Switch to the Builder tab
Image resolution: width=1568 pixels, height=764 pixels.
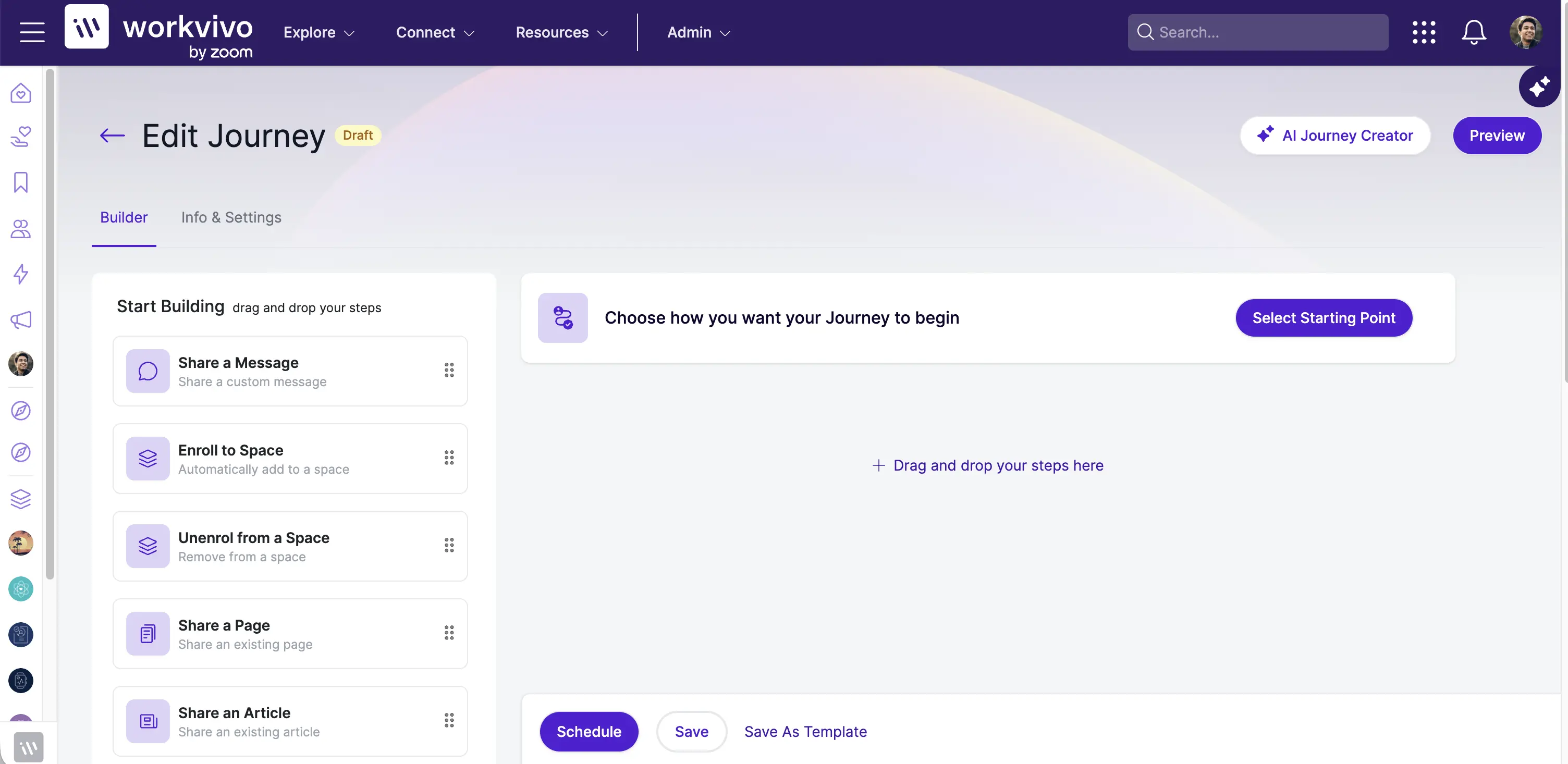124,217
